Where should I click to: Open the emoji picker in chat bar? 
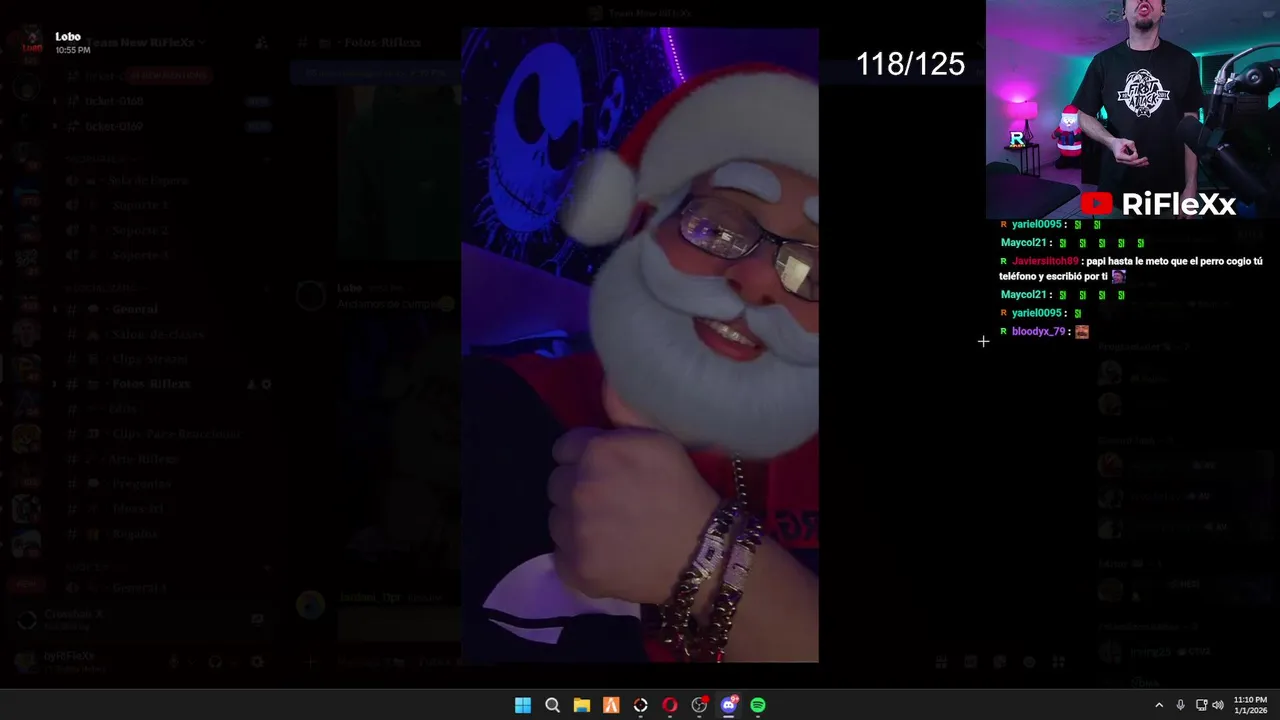1029,662
